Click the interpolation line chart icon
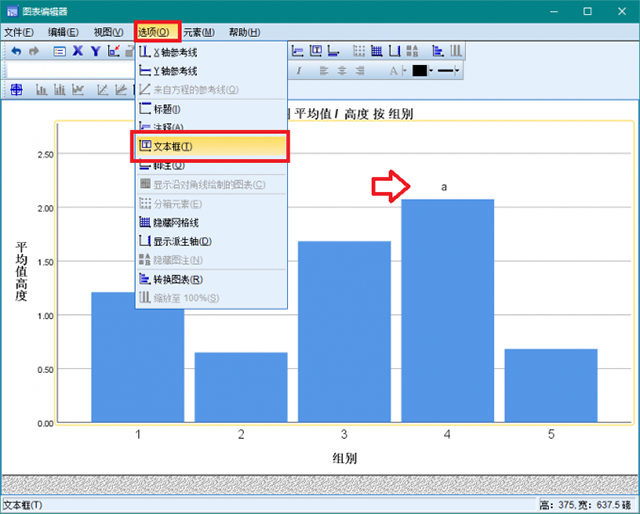Screen dimensions: 640x514 point(78,89)
